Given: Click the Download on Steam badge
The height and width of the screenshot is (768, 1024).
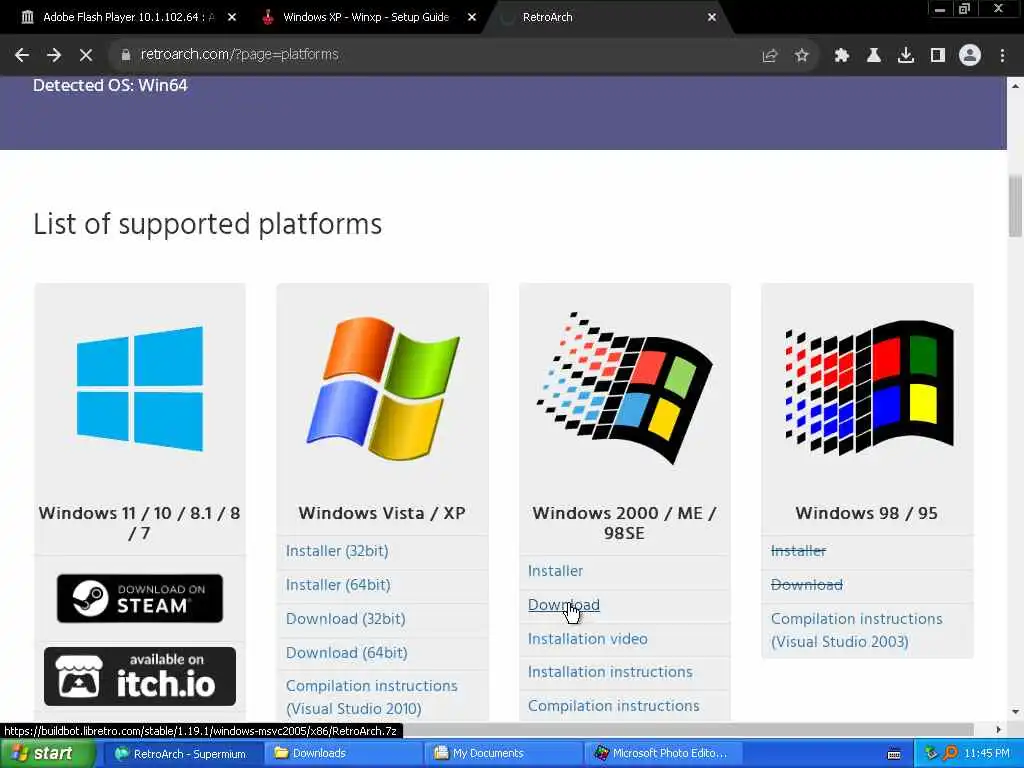Looking at the screenshot, I should point(140,598).
